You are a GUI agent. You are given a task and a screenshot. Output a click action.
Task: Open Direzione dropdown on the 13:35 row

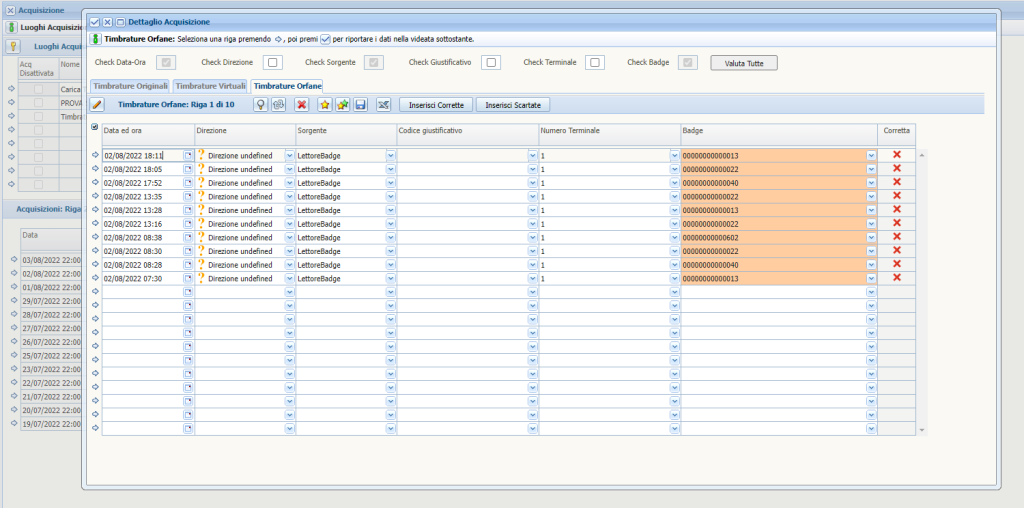click(290, 197)
